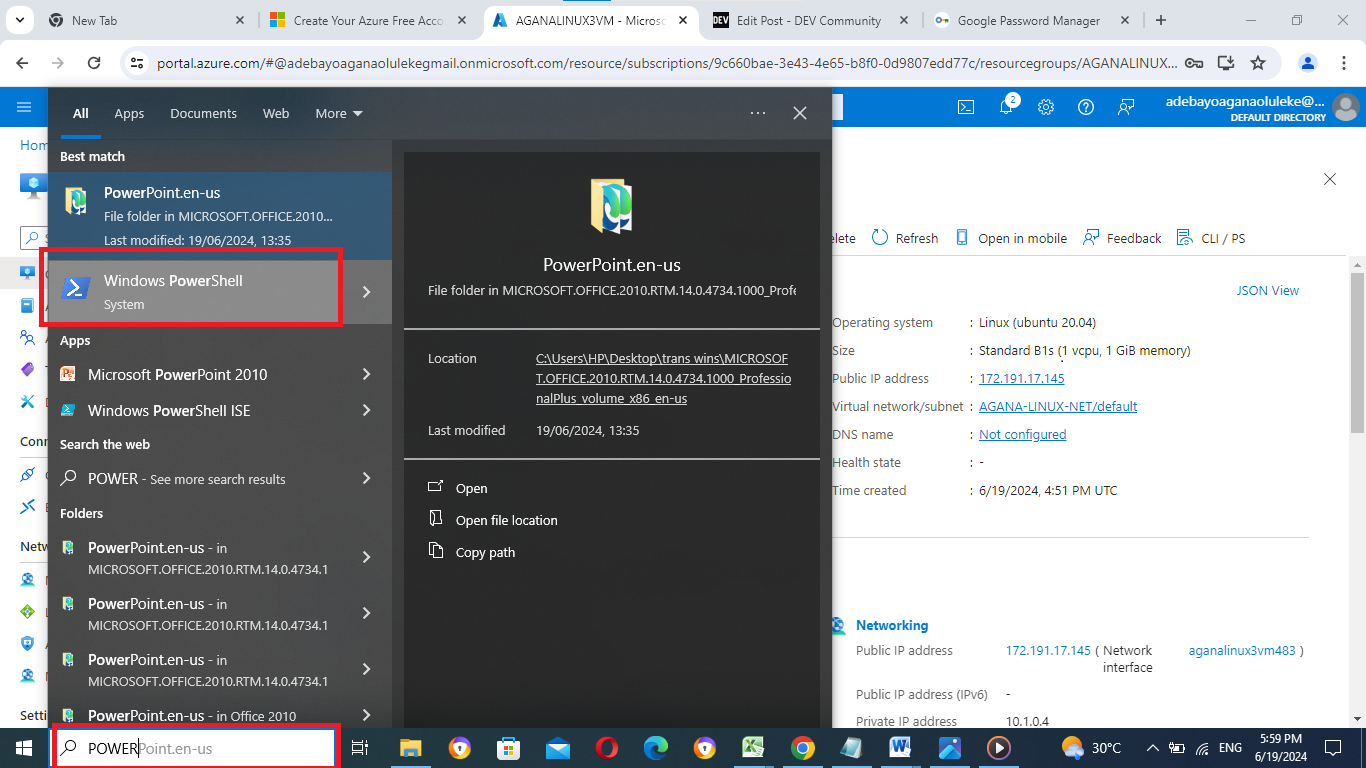The image size is (1366, 768).
Task: Close the Windows search panel
Action: pos(800,113)
